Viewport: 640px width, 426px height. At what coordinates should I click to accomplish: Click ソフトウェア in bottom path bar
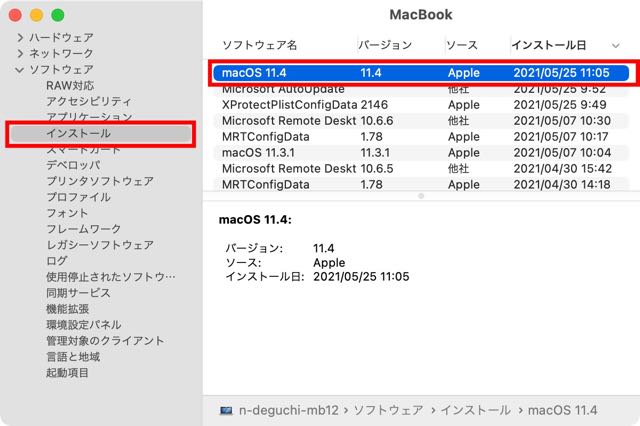388,410
